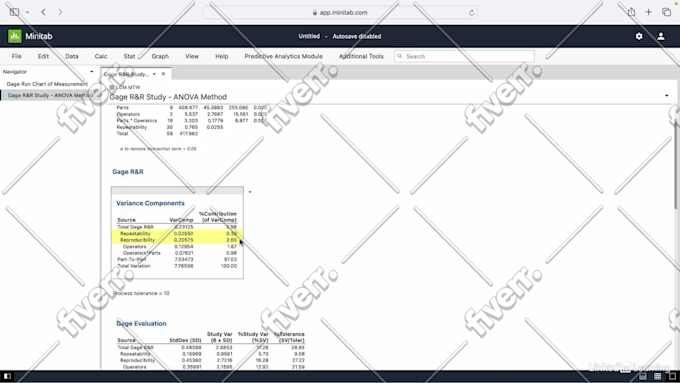This screenshot has height=383, width=680.
Task: Click the LCM.MTW worksheet icon
Action: 112,87
